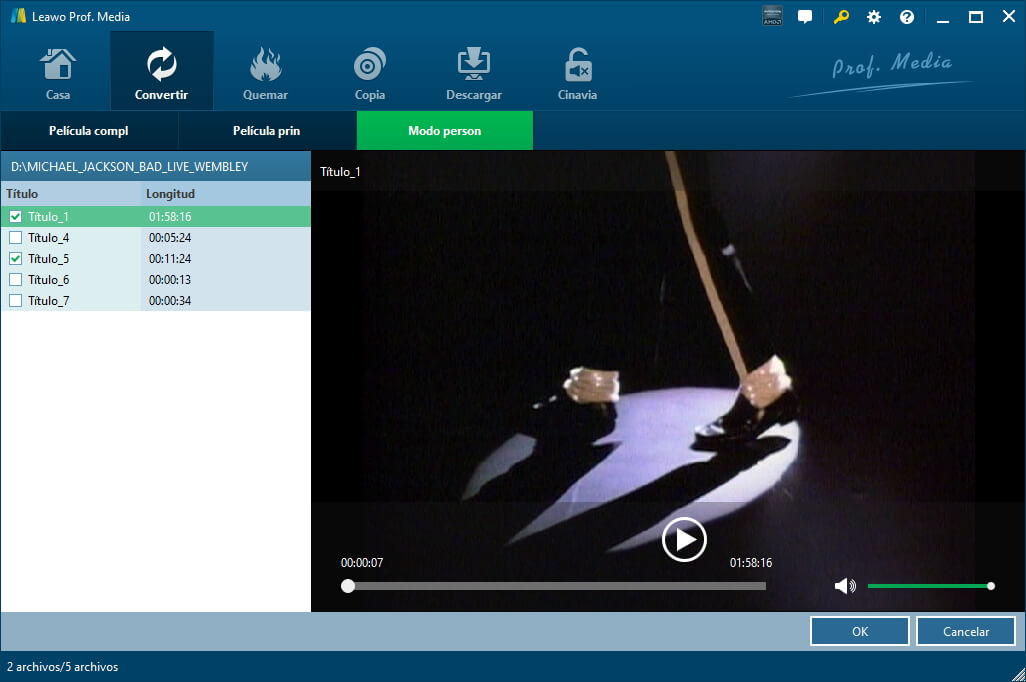Close the Leawo Prof. Media window
The image size is (1026, 682).
pyautogui.click(x=1009, y=16)
